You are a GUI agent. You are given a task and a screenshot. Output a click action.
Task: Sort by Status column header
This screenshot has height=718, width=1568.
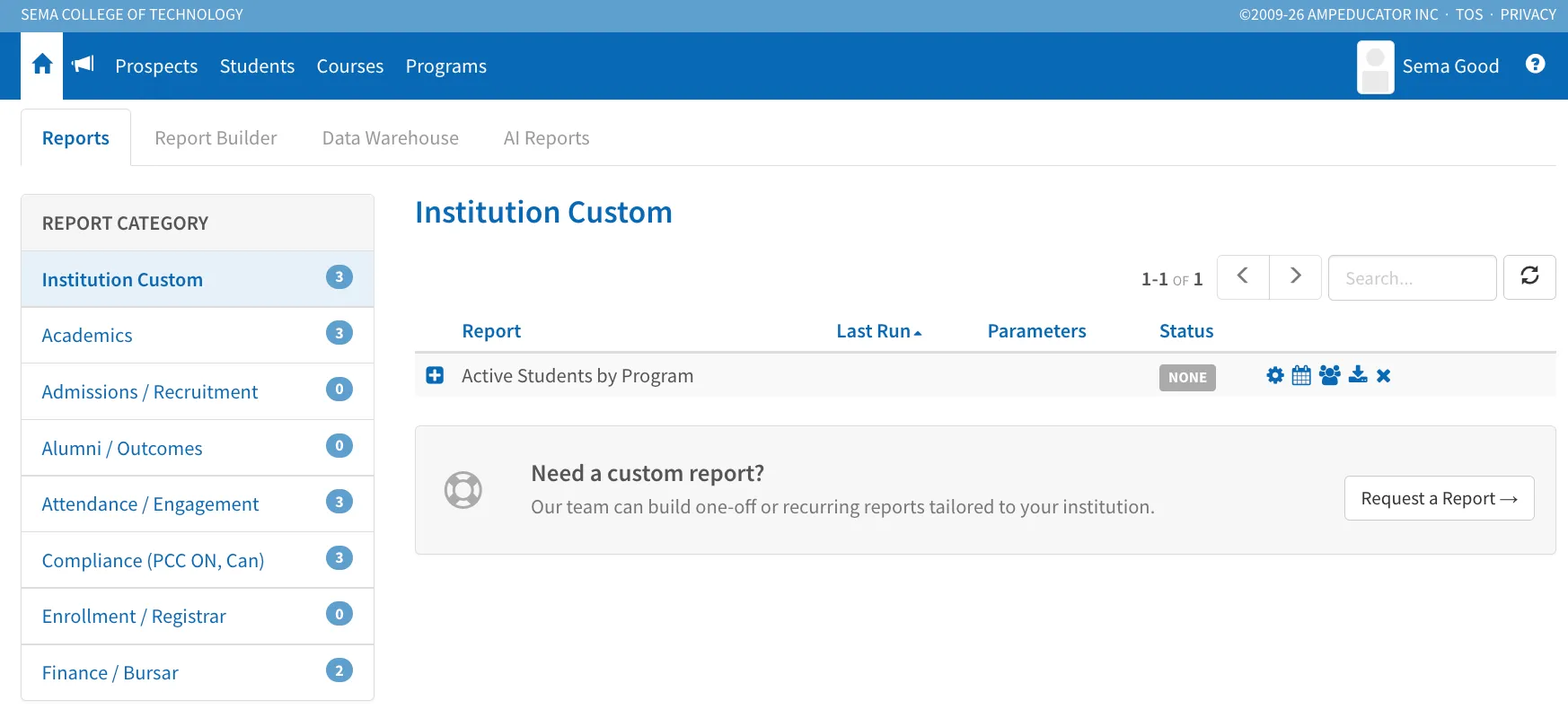tap(1186, 331)
